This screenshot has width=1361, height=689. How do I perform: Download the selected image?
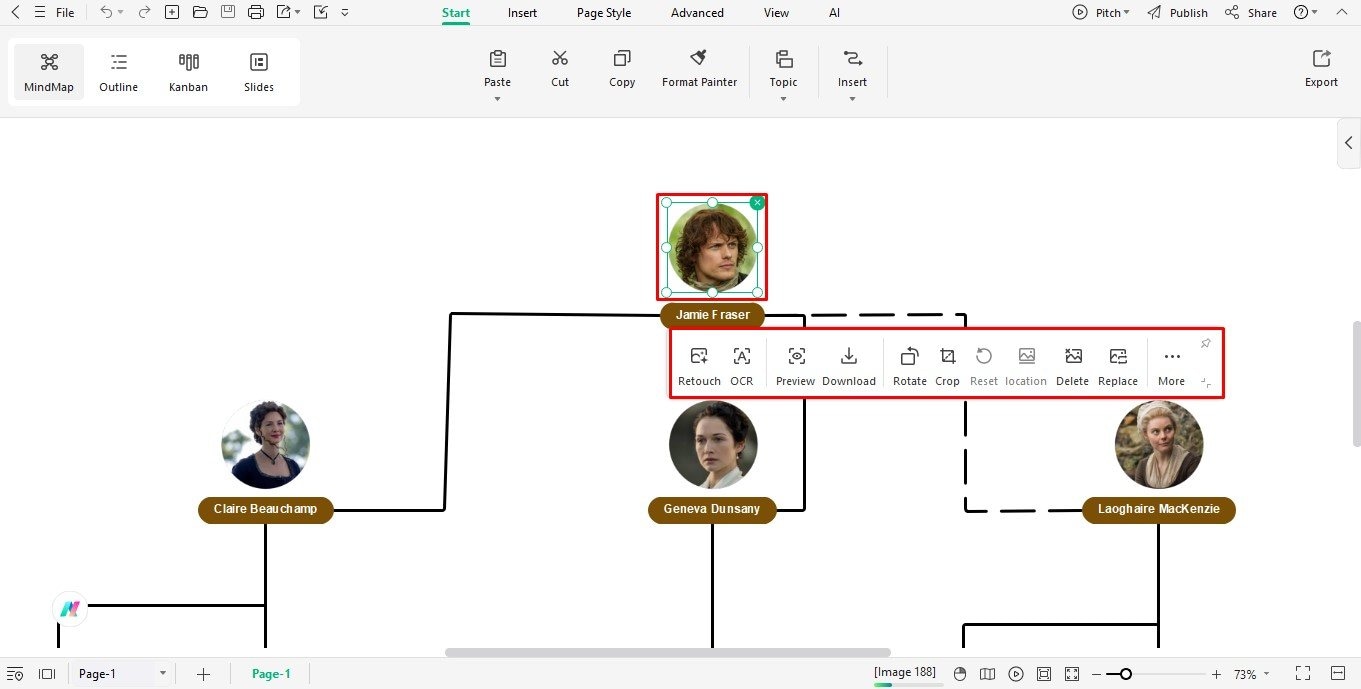pos(849,366)
